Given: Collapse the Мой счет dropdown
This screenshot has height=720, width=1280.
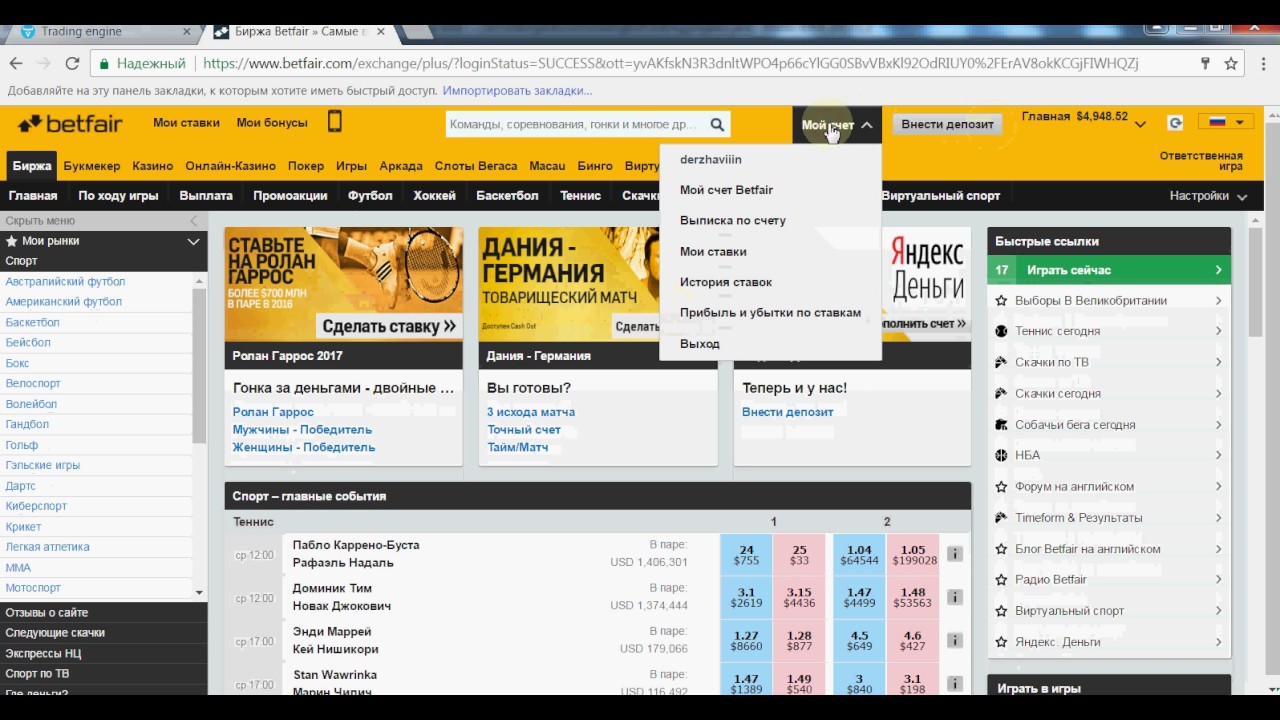Looking at the screenshot, I should [x=836, y=125].
